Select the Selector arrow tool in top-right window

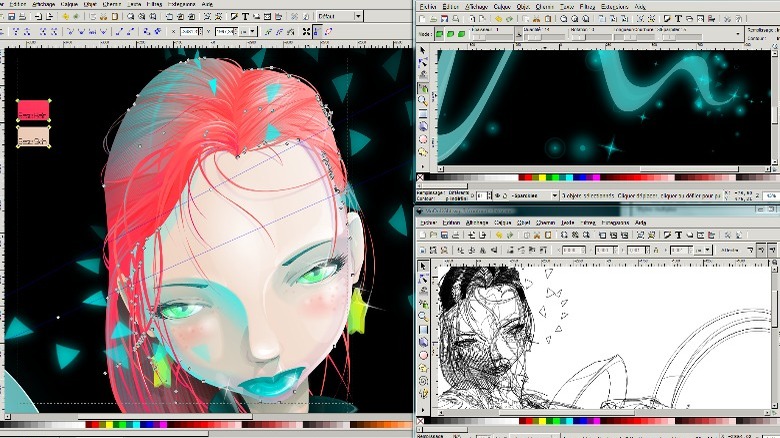click(x=423, y=50)
